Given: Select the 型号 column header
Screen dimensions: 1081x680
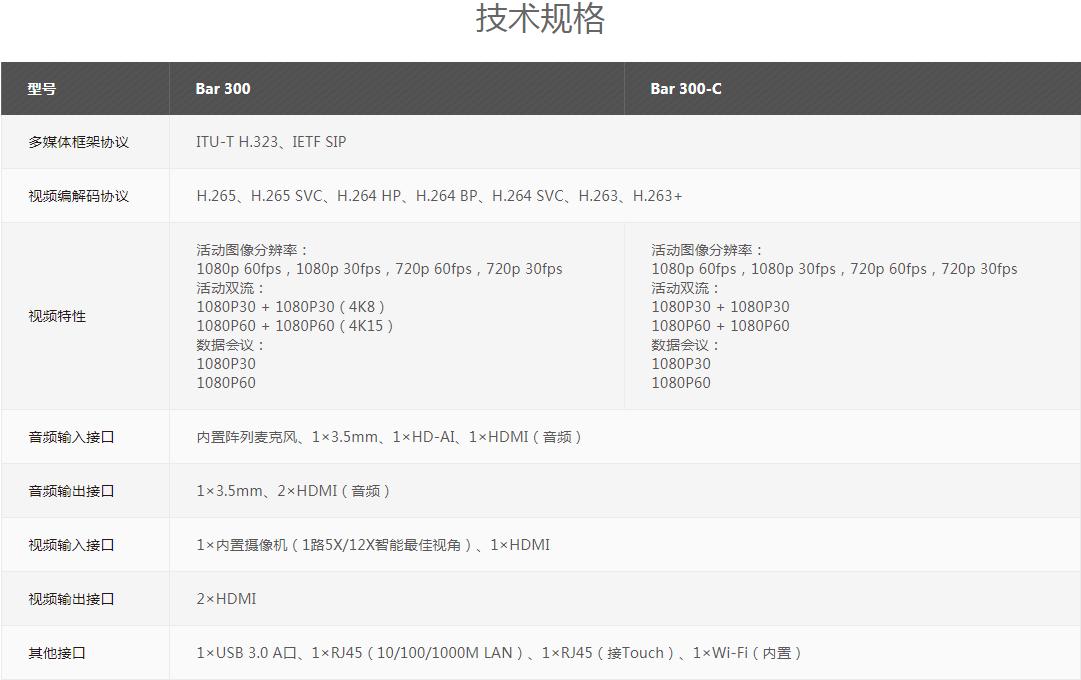Looking at the screenshot, I should pyautogui.click(x=42, y=89).
